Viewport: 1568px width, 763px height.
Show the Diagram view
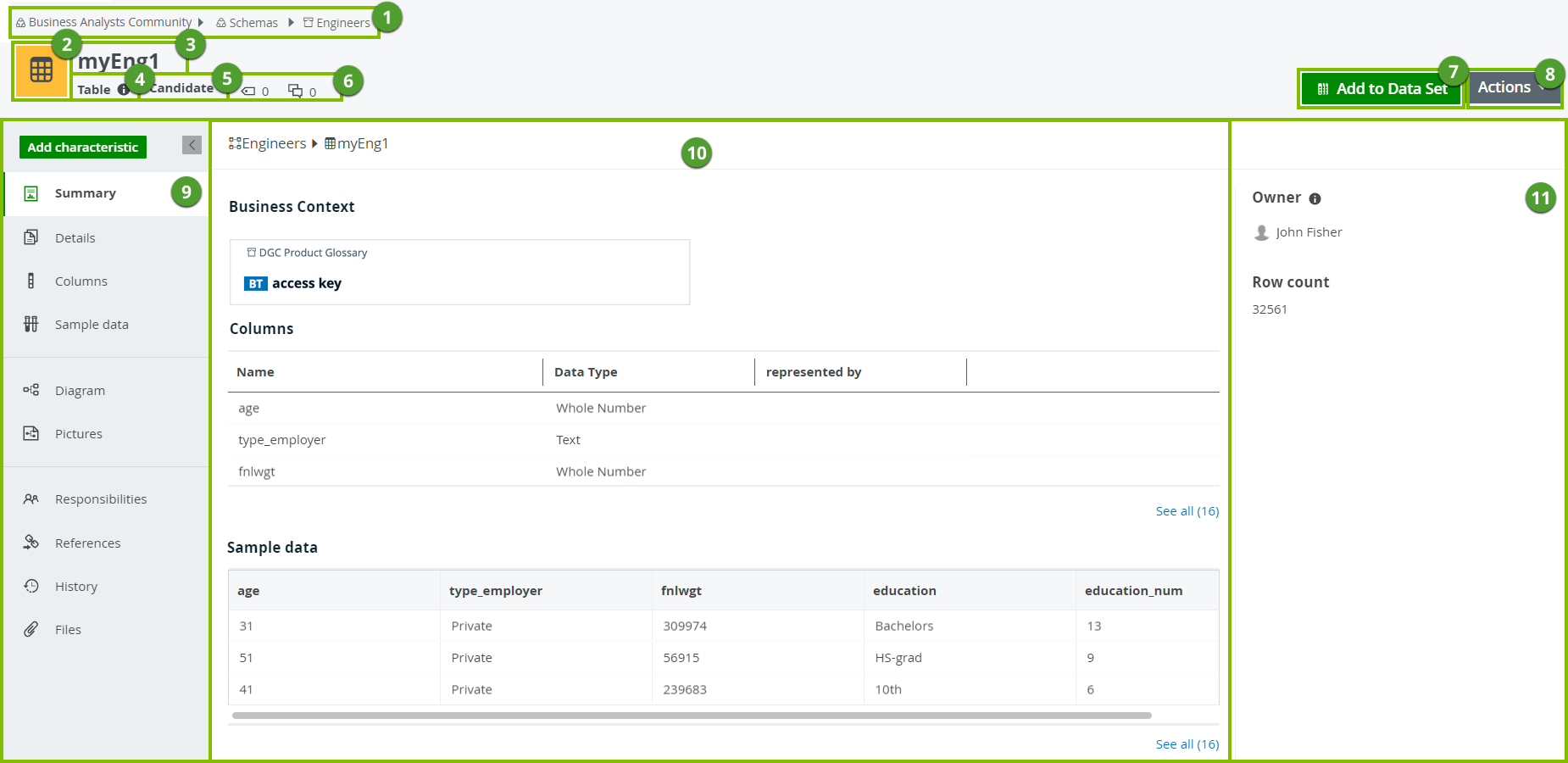click(80, 391)
